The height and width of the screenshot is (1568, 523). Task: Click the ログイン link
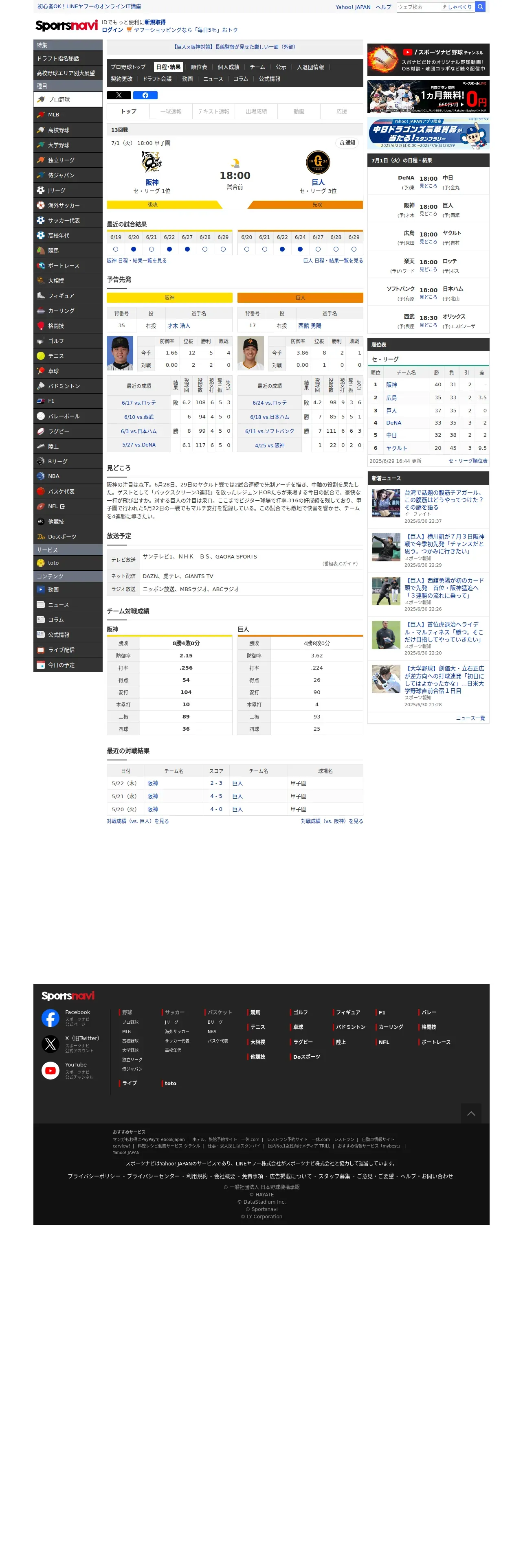tap(112, 30)
